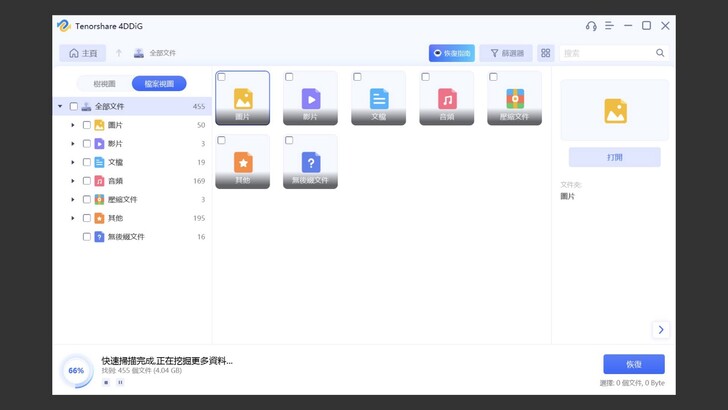Image resolution: width=728 pixels, height=410 pixels.
Task: Click the headset support icon
Action: pyautogui.click(x=591, y=26)
